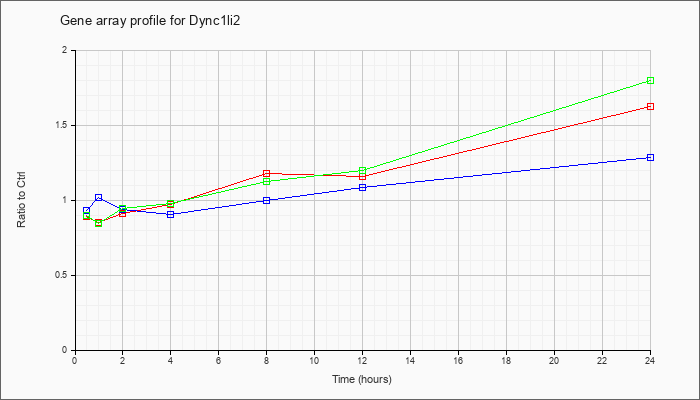Select the blue marker at 0.5 hours
This screenshot has height=400, width=700.
(87, 211)
